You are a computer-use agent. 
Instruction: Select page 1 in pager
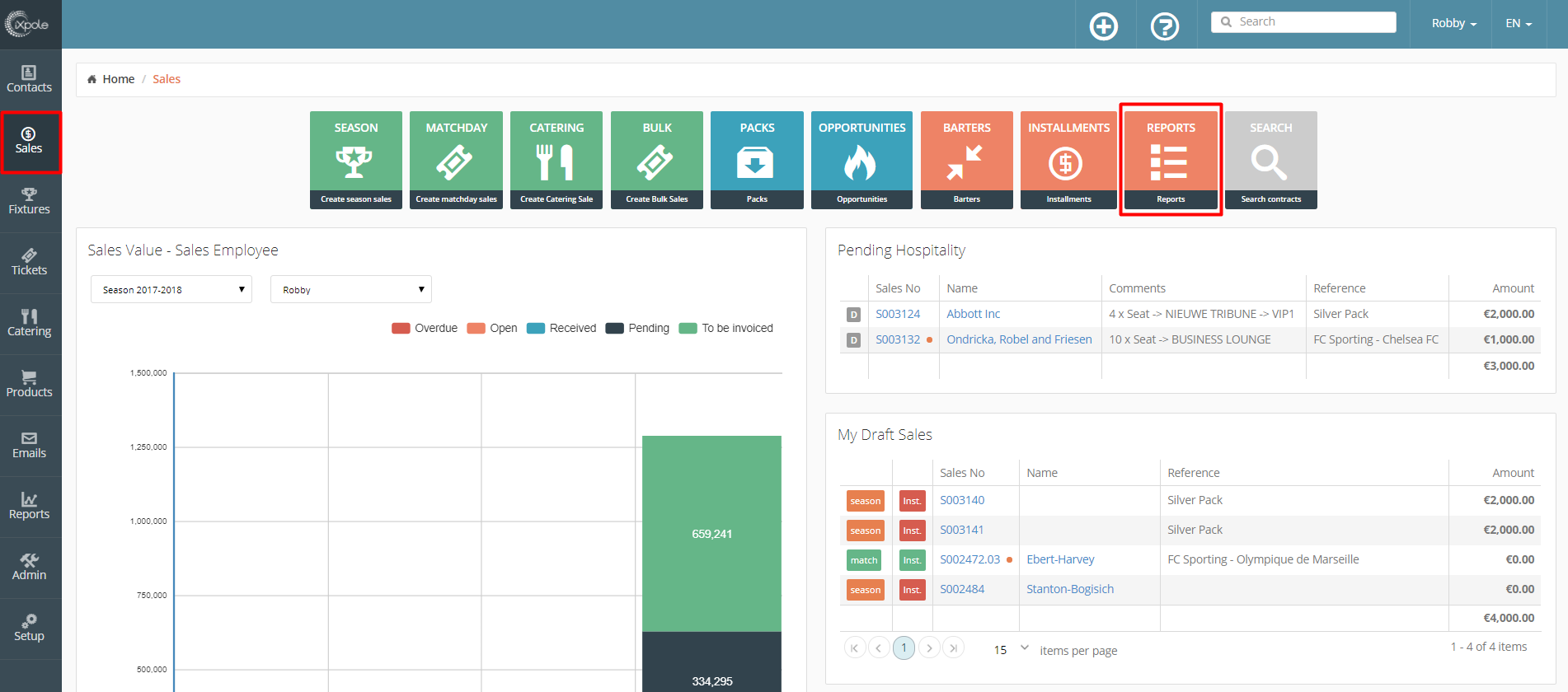904,648
